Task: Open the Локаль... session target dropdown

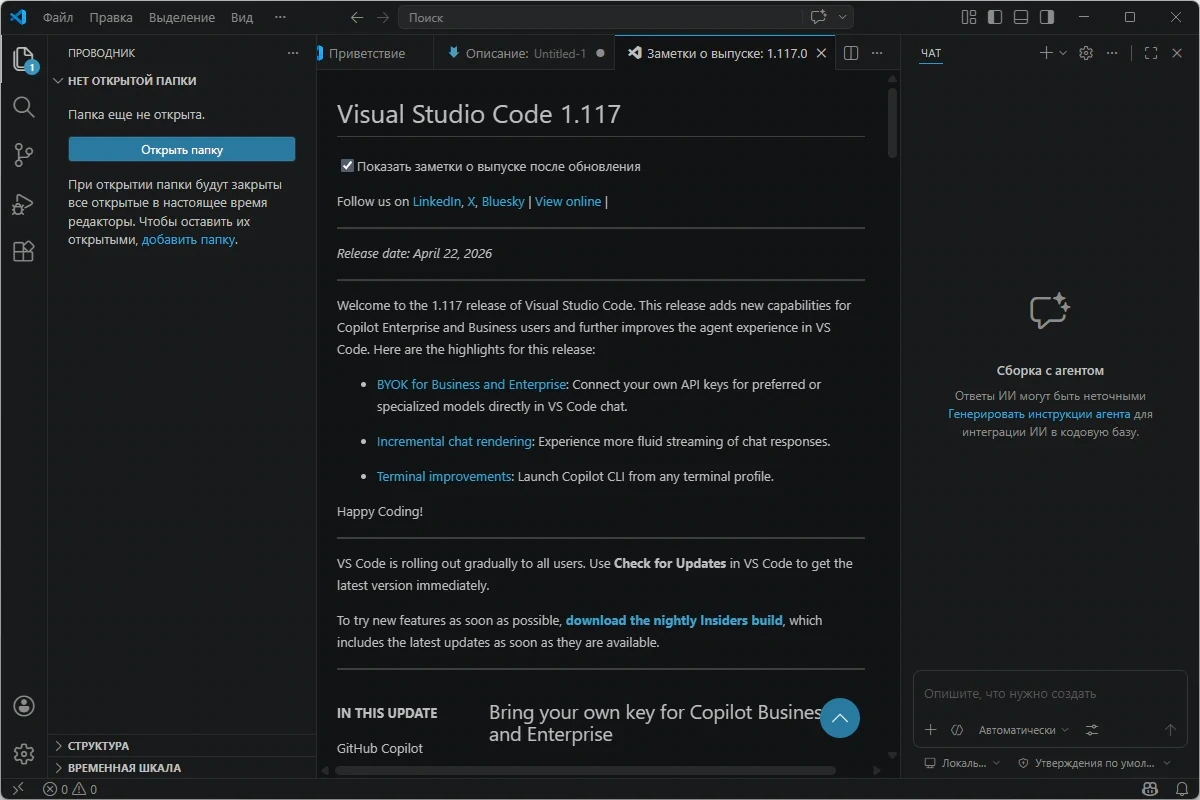Action: 962,763
